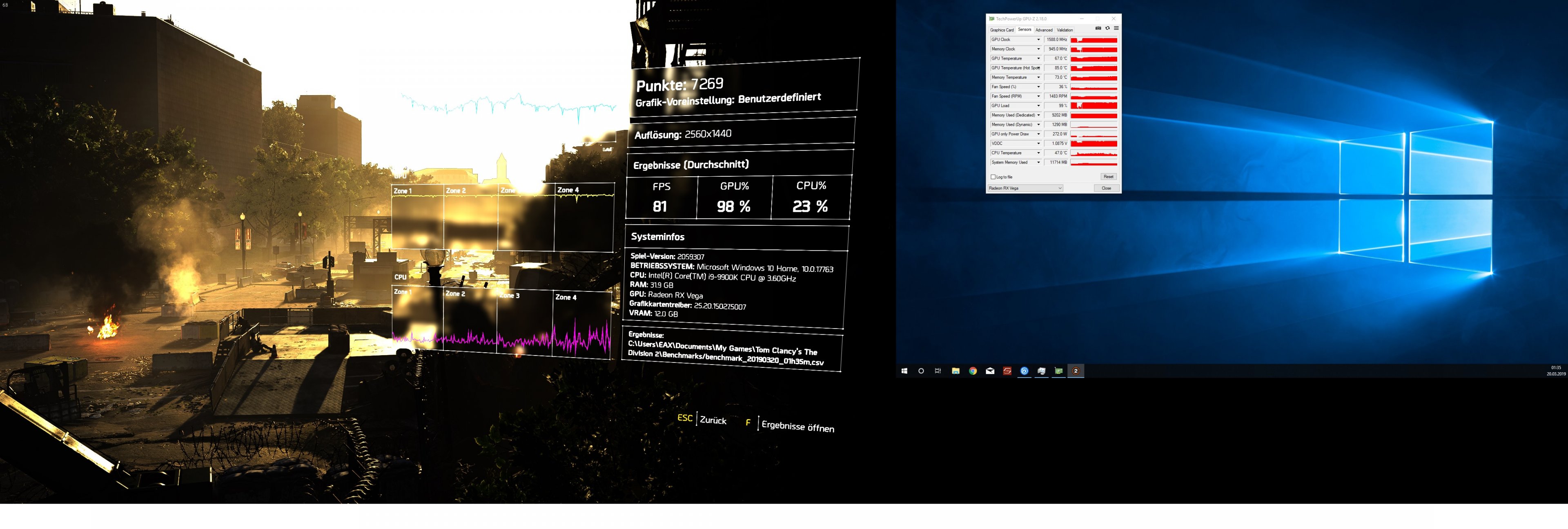The image size is (1568, 529).
Task: Click the Memory Used (Dynamic) history graph
Action: click(1094, 124)
